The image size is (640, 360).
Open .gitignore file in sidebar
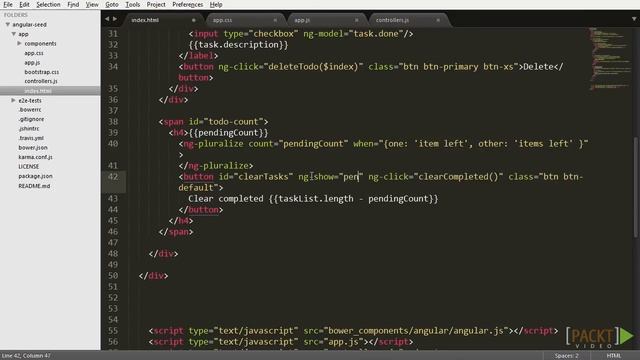pos(31,119)
